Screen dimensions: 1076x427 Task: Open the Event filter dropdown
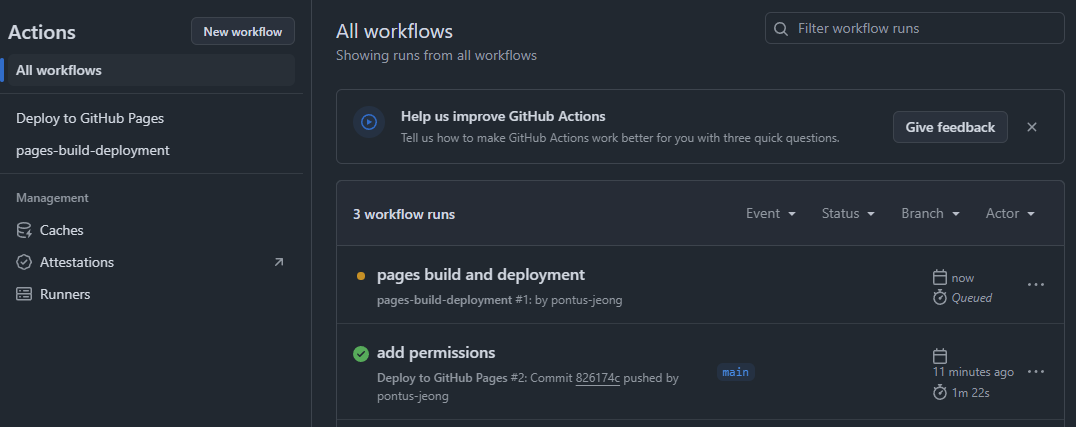[771, 214]
